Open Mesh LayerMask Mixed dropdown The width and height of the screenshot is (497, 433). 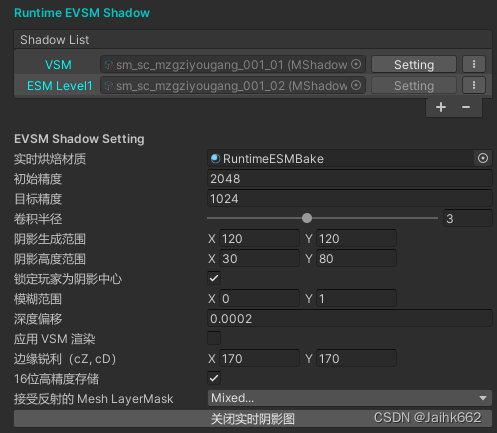[x=350, y=398]
